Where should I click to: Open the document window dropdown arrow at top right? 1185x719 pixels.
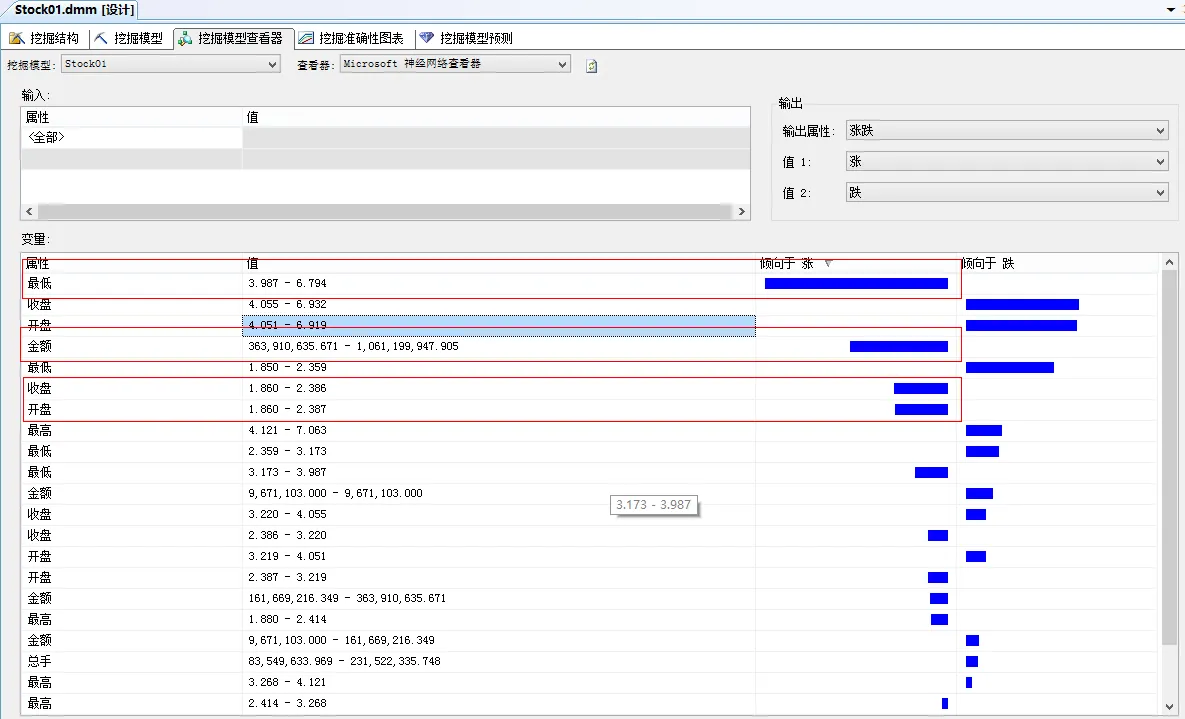coord(1170,9)
